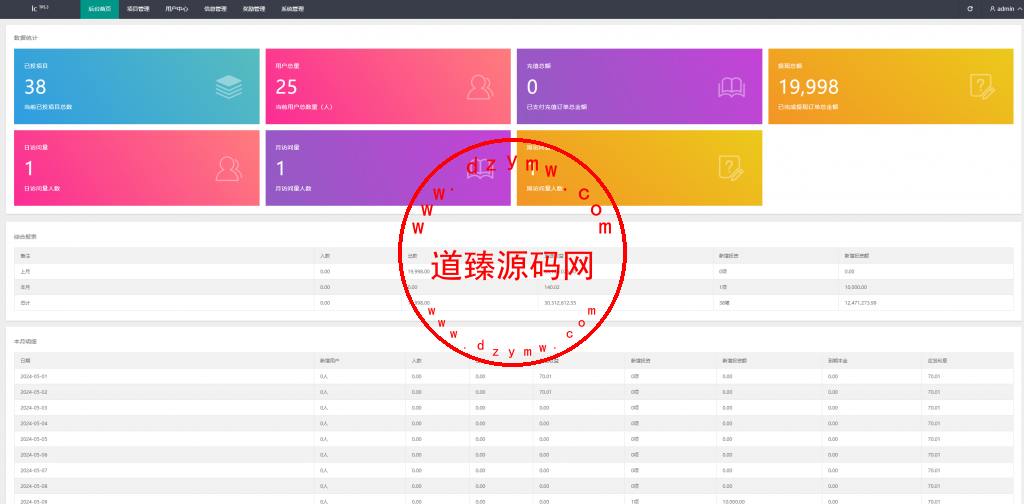The height and width of the screenshot is (504, 1024).
Task: Select the 已投项目 card showing 38
Action: (x=136, y=86)
